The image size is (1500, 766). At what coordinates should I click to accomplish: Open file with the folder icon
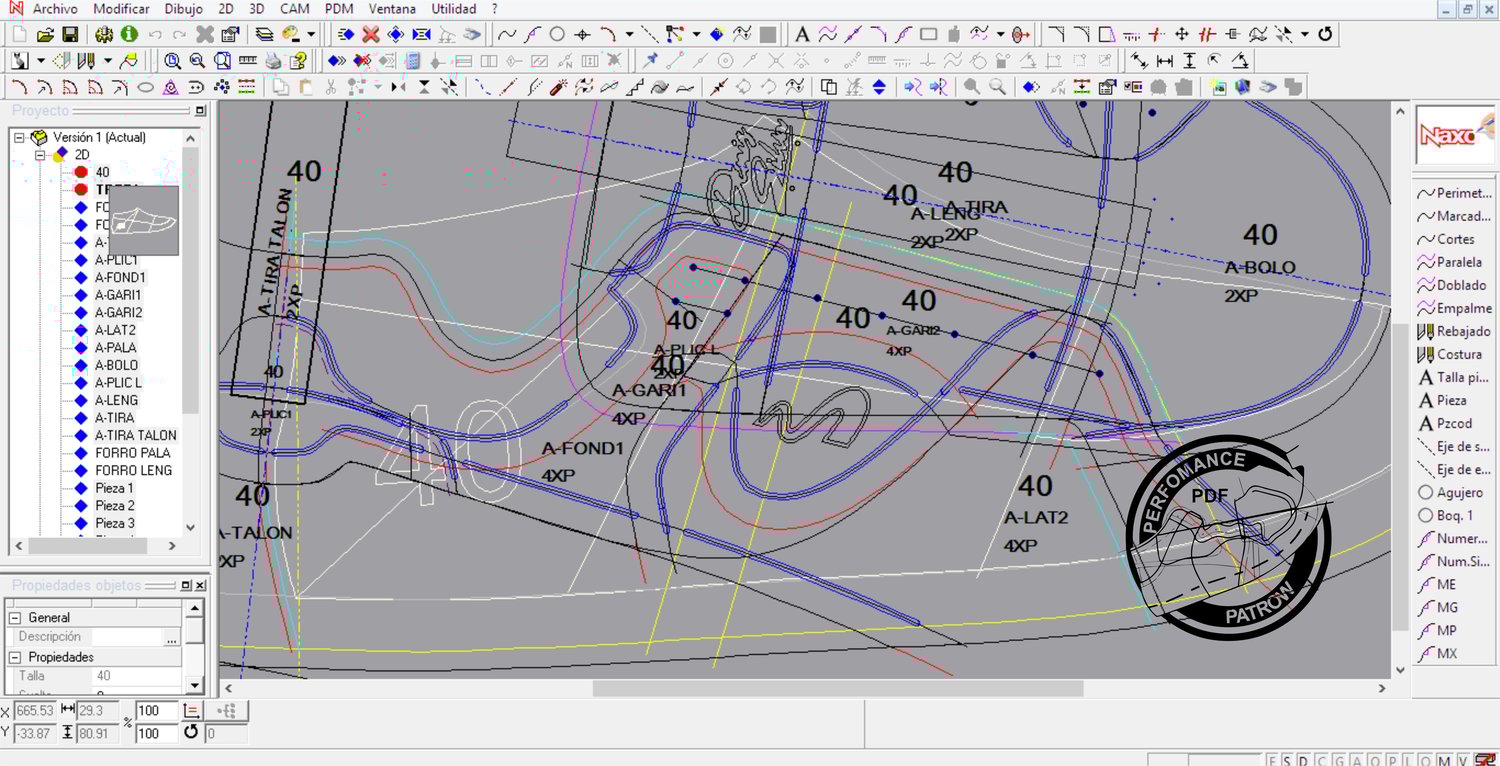45,34
